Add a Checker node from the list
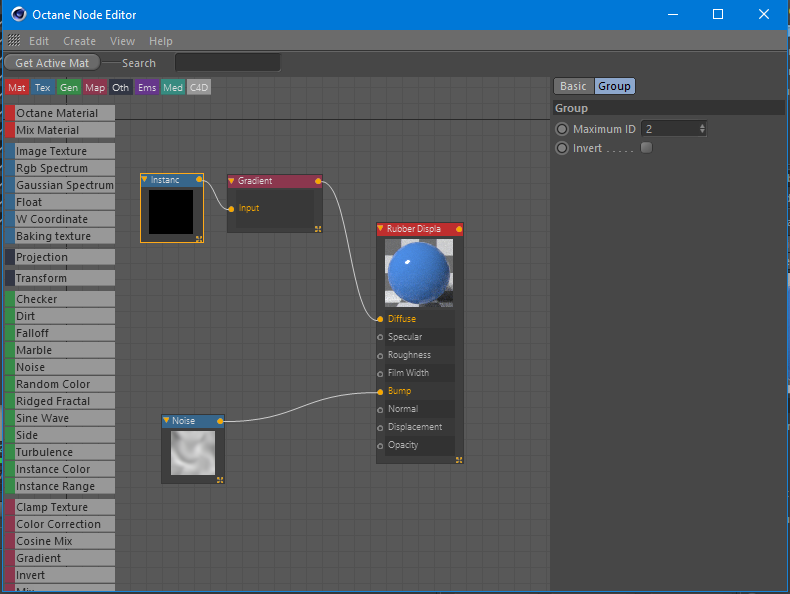 point(60,299)
